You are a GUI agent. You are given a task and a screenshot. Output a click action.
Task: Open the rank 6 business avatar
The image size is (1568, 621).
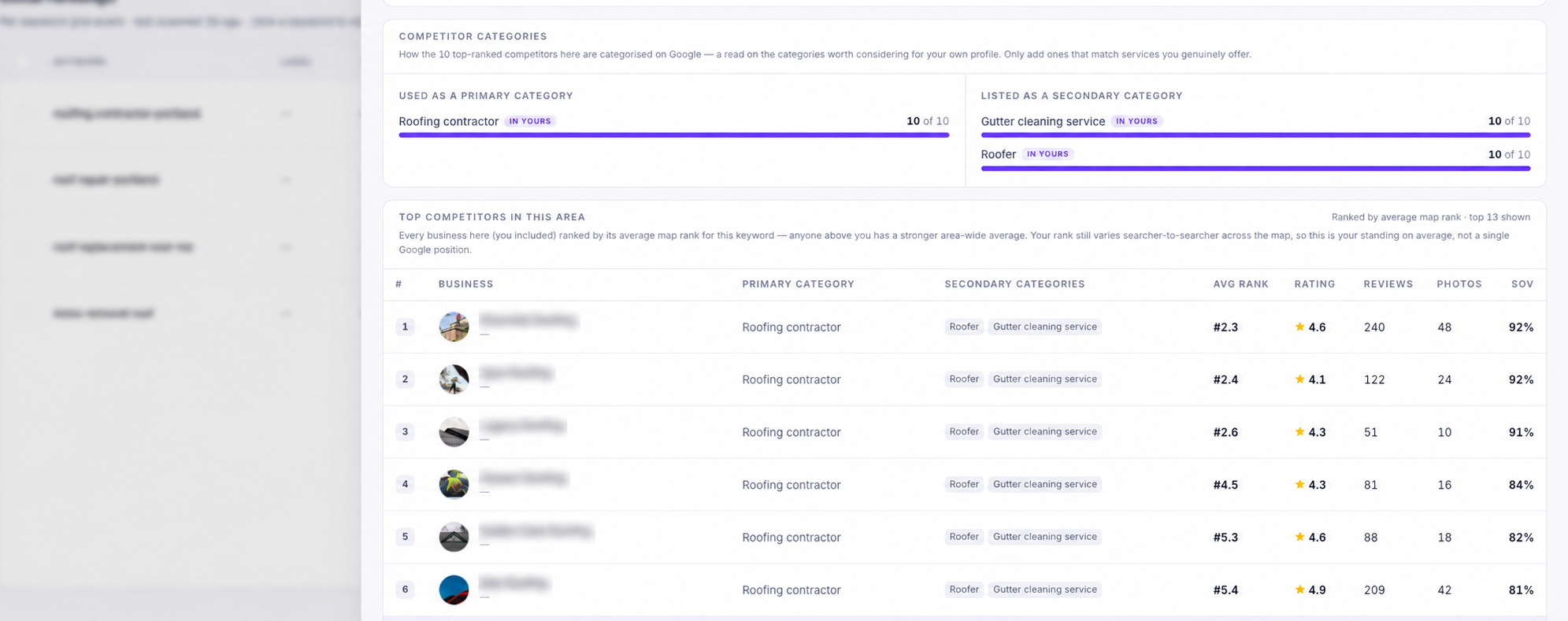(454, 590)
